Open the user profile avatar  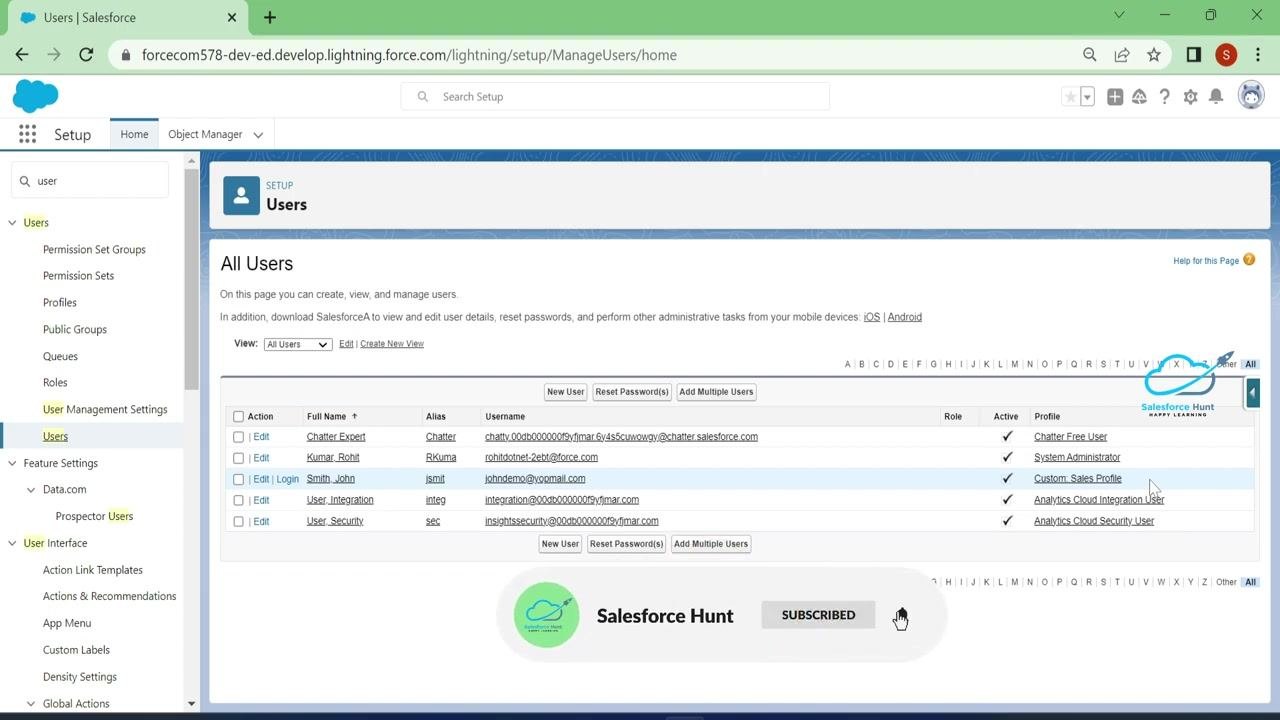1251,96
